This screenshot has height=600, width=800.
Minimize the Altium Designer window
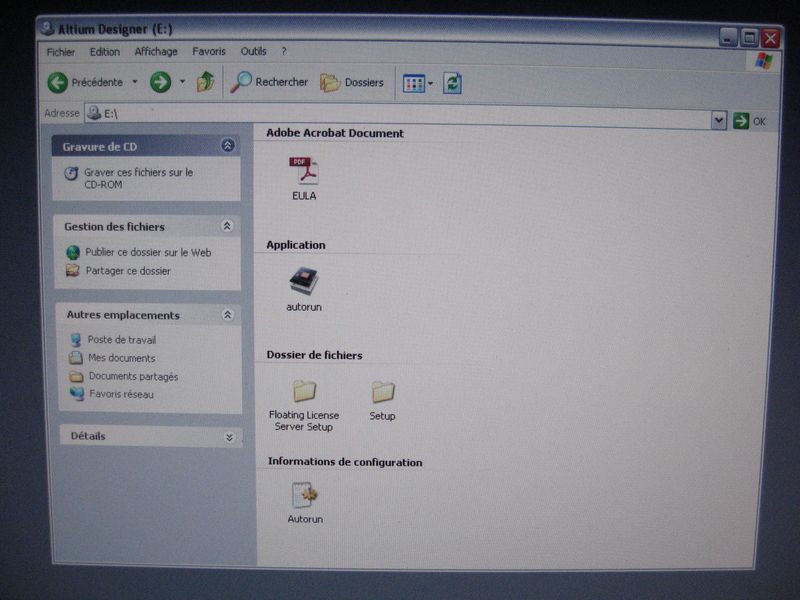point(728,38)
